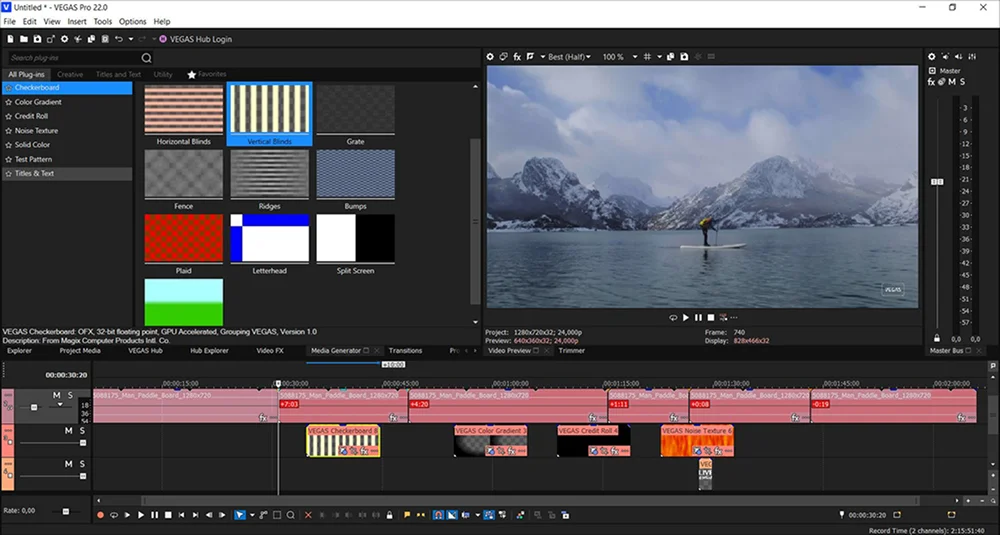The image size is (1000, 535).
Task: Toggle Loop Playback in the transport bar
Action: coord(114,515)
